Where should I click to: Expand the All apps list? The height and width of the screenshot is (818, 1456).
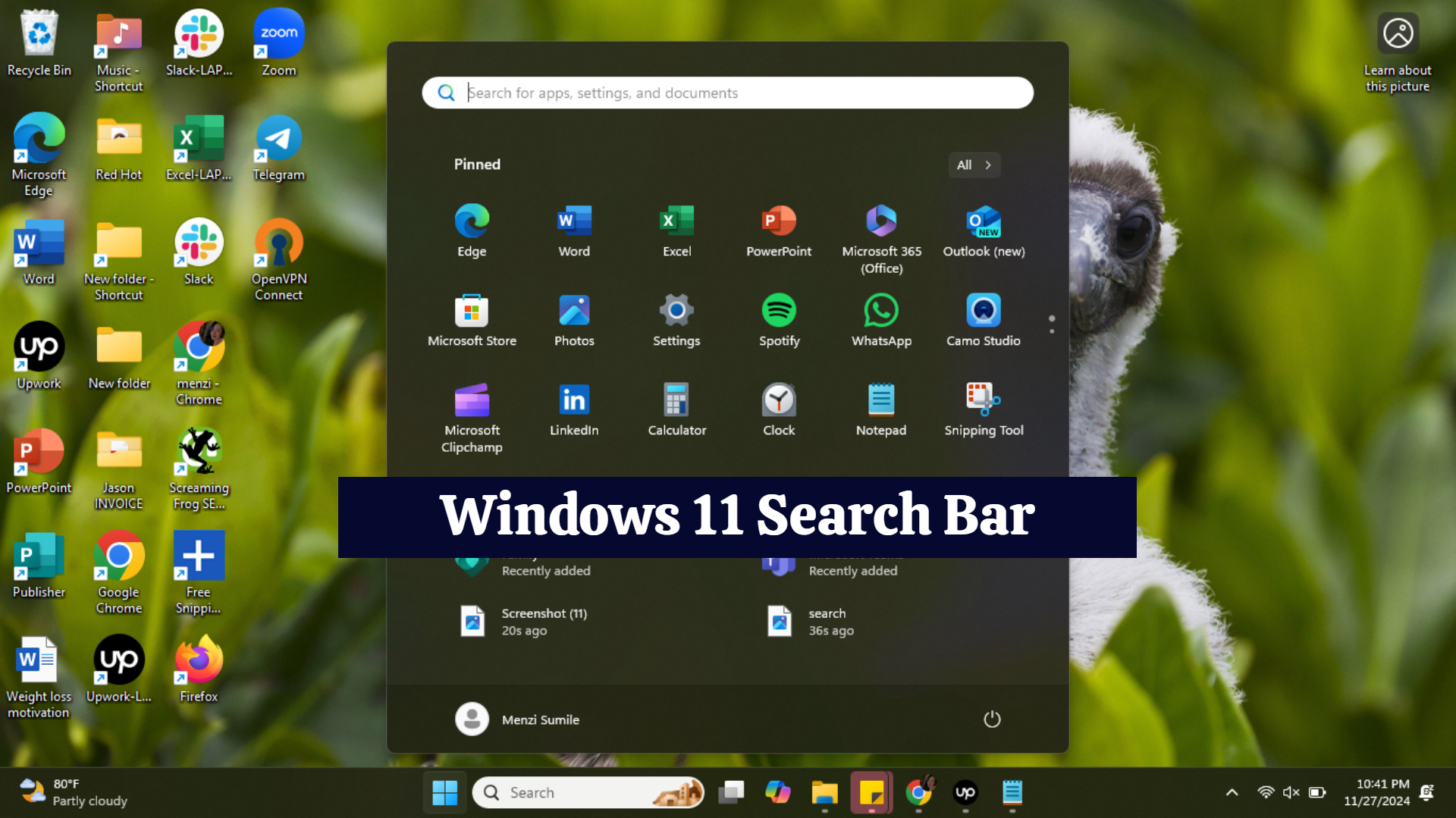(974, 165)
